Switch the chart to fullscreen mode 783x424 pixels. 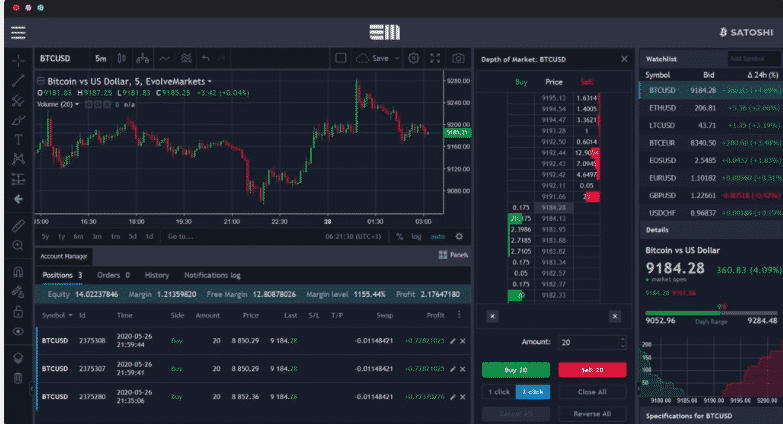click(435, 58)
